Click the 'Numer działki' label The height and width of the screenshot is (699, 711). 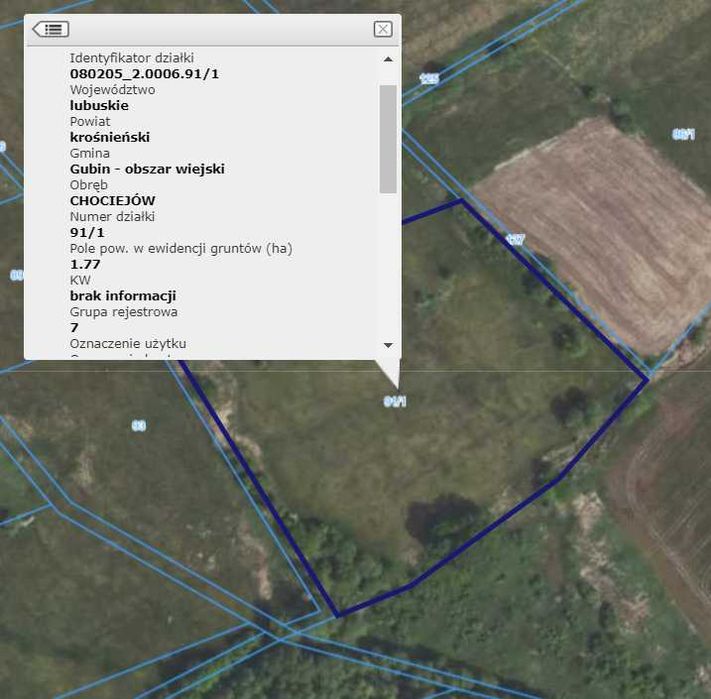(112, 217)
